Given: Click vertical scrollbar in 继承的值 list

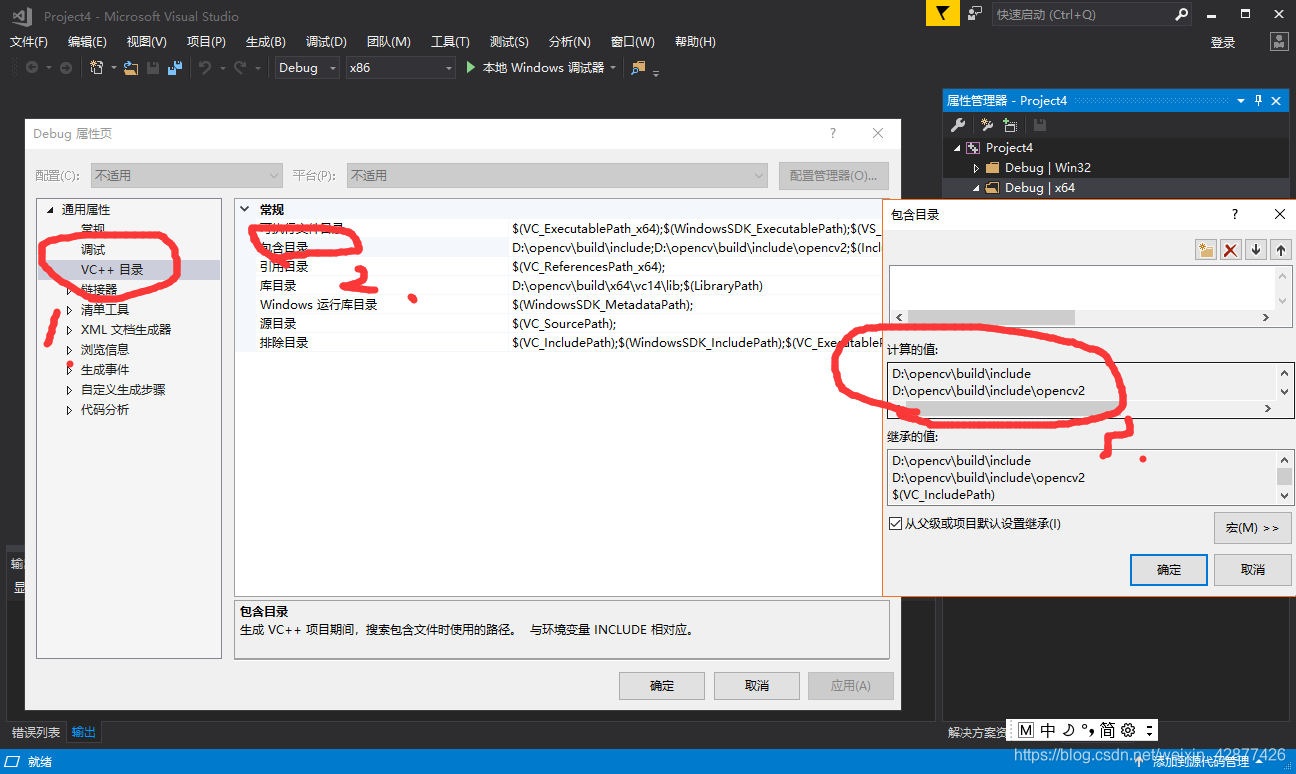Looking at the screenshot, I should click(x=1285, y=477).
